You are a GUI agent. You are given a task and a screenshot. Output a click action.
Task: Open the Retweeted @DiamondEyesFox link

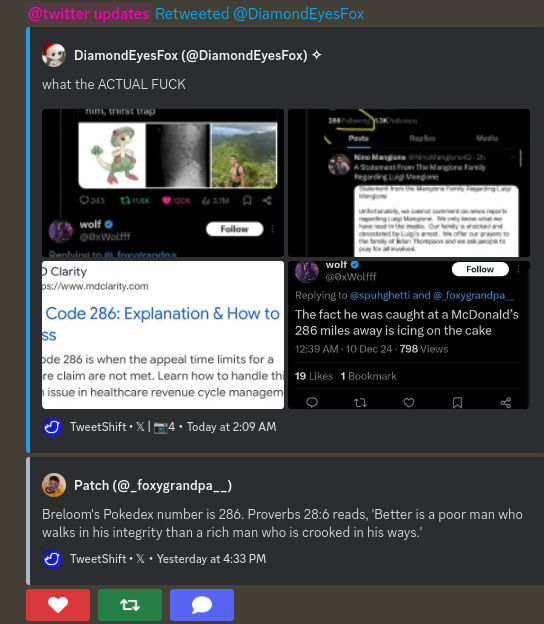coord(259,14)
